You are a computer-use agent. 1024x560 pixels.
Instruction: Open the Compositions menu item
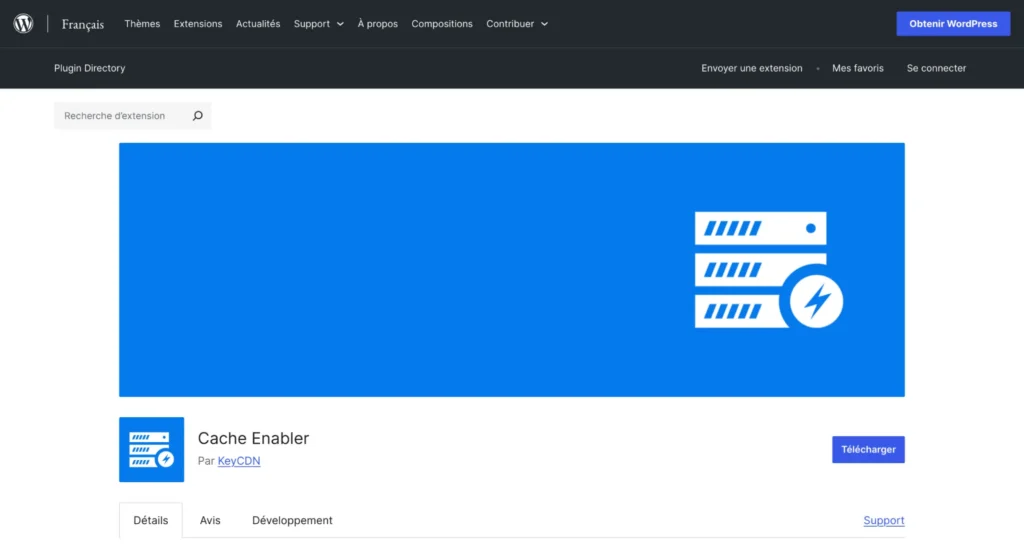coord(442,23)
